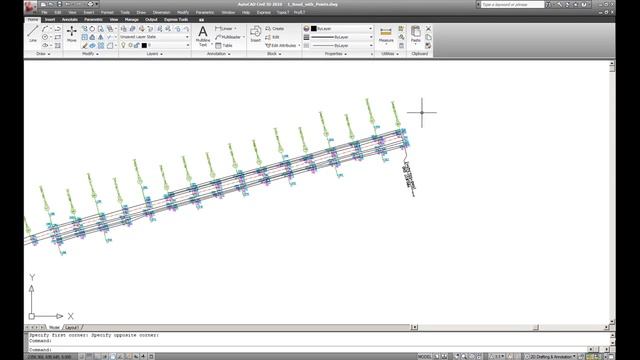The width and height of the screenshot is (640, 360).
Task: Click the Cut icon in Clipboard panel
Action: [428, 29]
